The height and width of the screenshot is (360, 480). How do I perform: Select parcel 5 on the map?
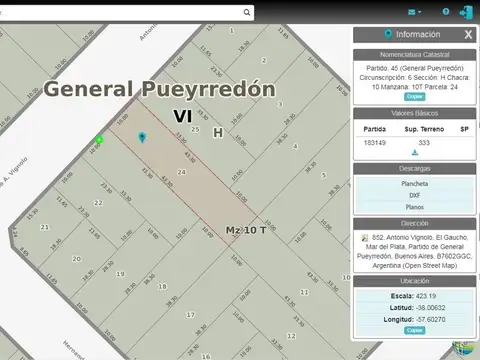coord(324,175)
